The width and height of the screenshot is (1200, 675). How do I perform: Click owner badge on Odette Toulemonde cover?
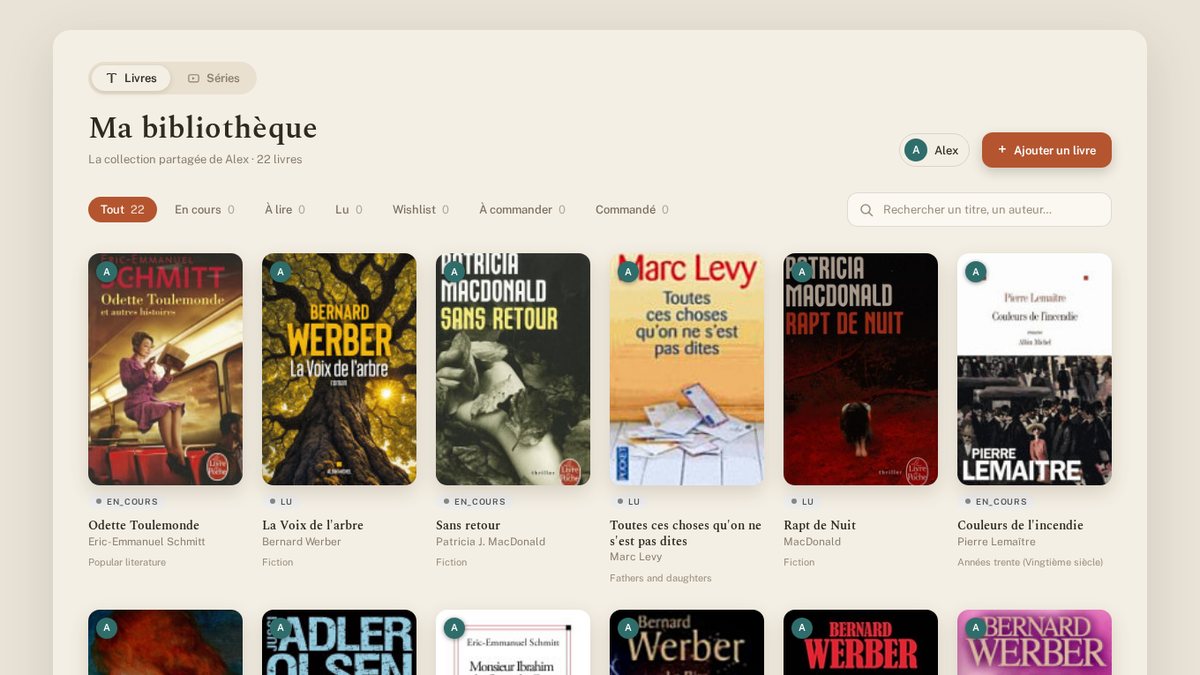pyautogui.click(x=107, y=272)
